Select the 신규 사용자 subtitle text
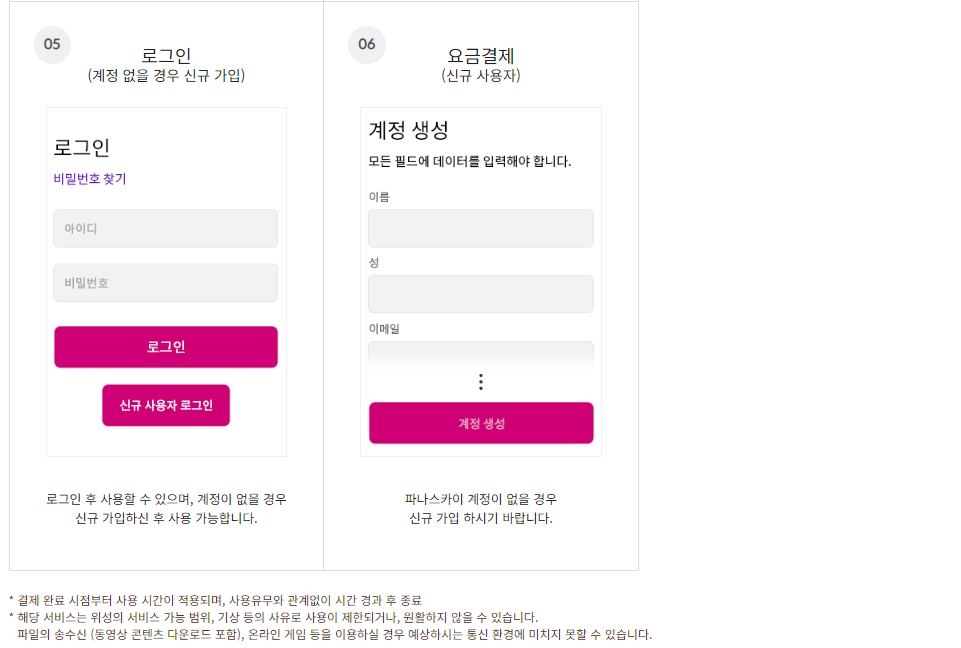The height and width of the screenshot is (648, 961). pos(481,73)
